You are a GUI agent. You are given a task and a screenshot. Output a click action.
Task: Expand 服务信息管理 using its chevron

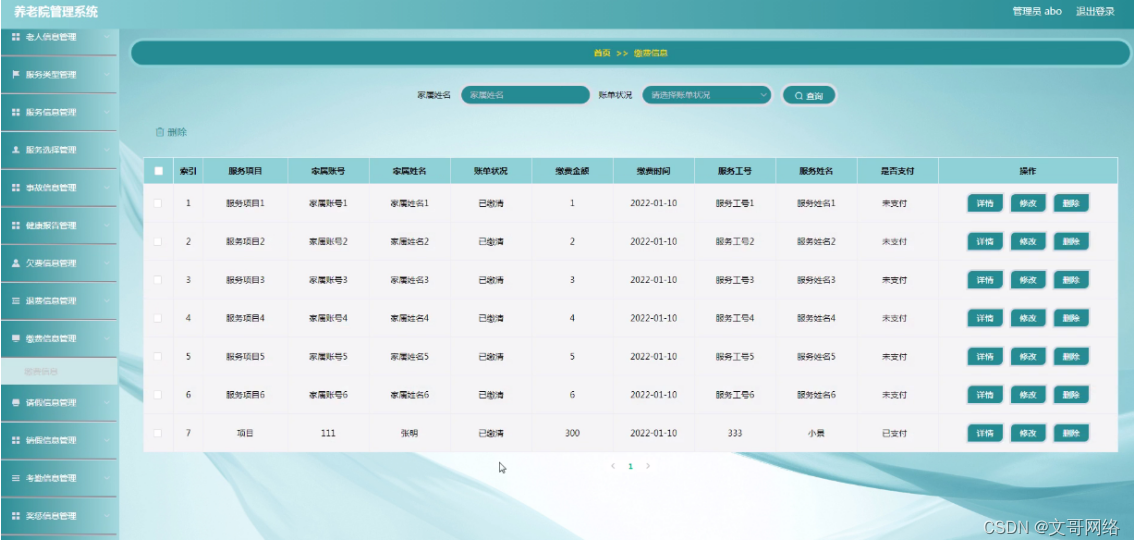coord(106,112)
